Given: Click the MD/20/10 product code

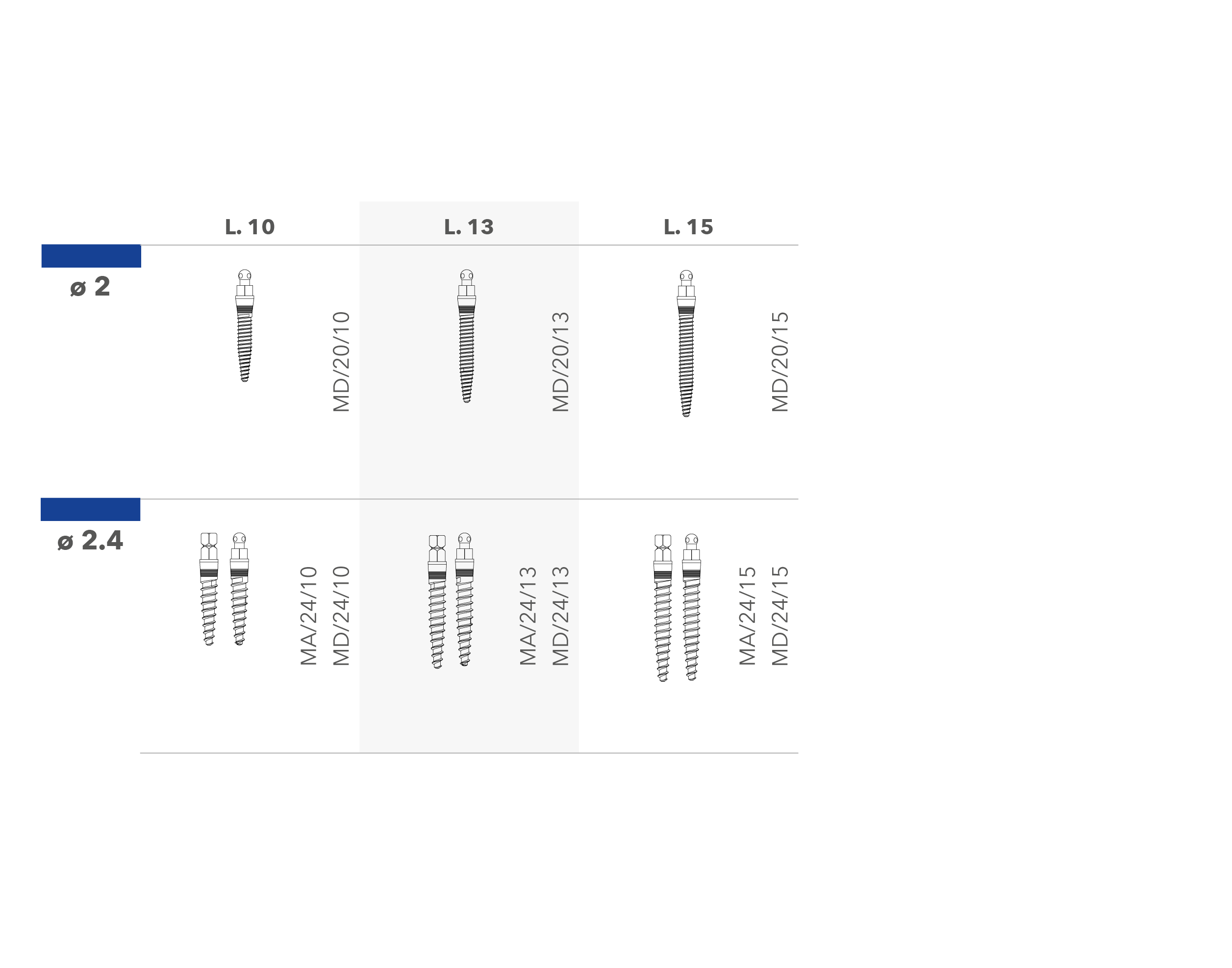Looking at the screenshot, I should point(341,362).
